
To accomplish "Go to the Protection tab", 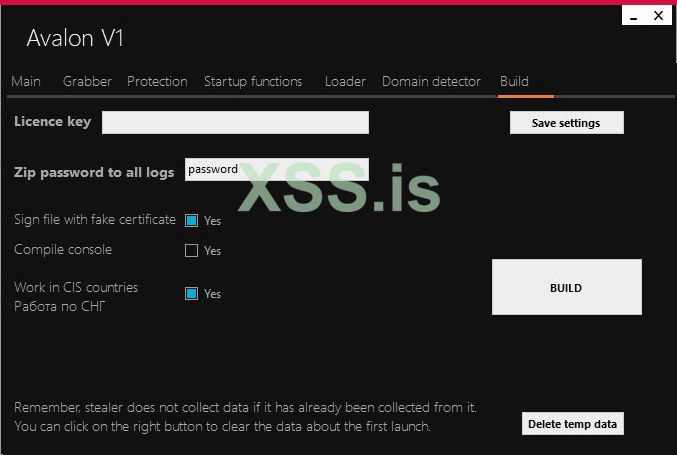I will tap(157, 81).
